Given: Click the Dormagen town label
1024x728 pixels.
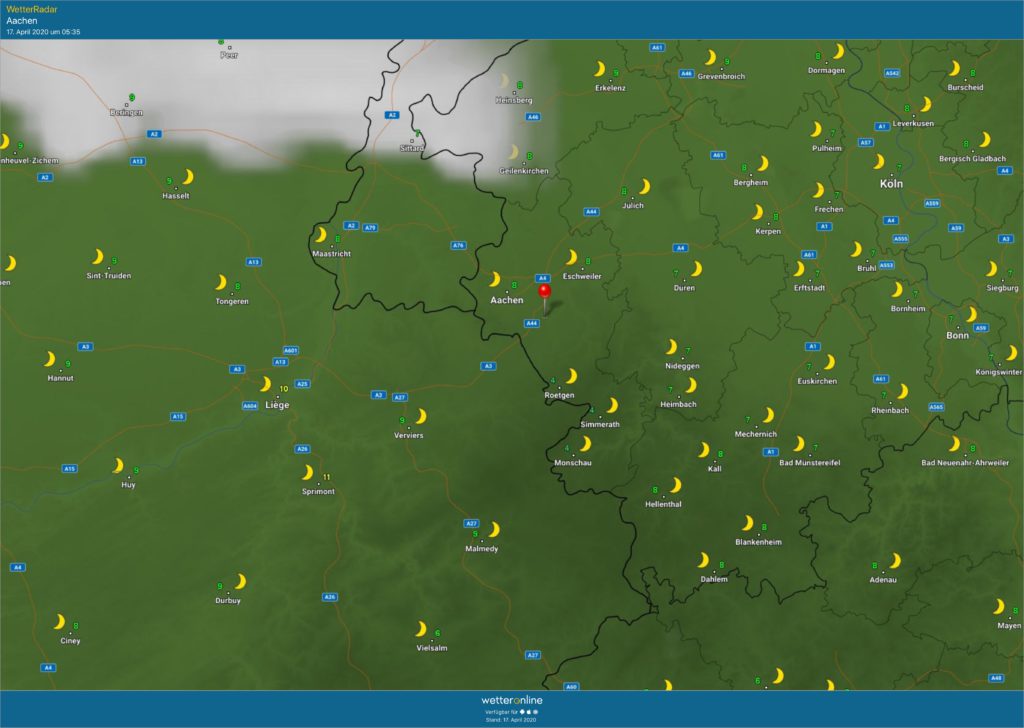Looking at the screenshot, I should click(x=826, y=71).
